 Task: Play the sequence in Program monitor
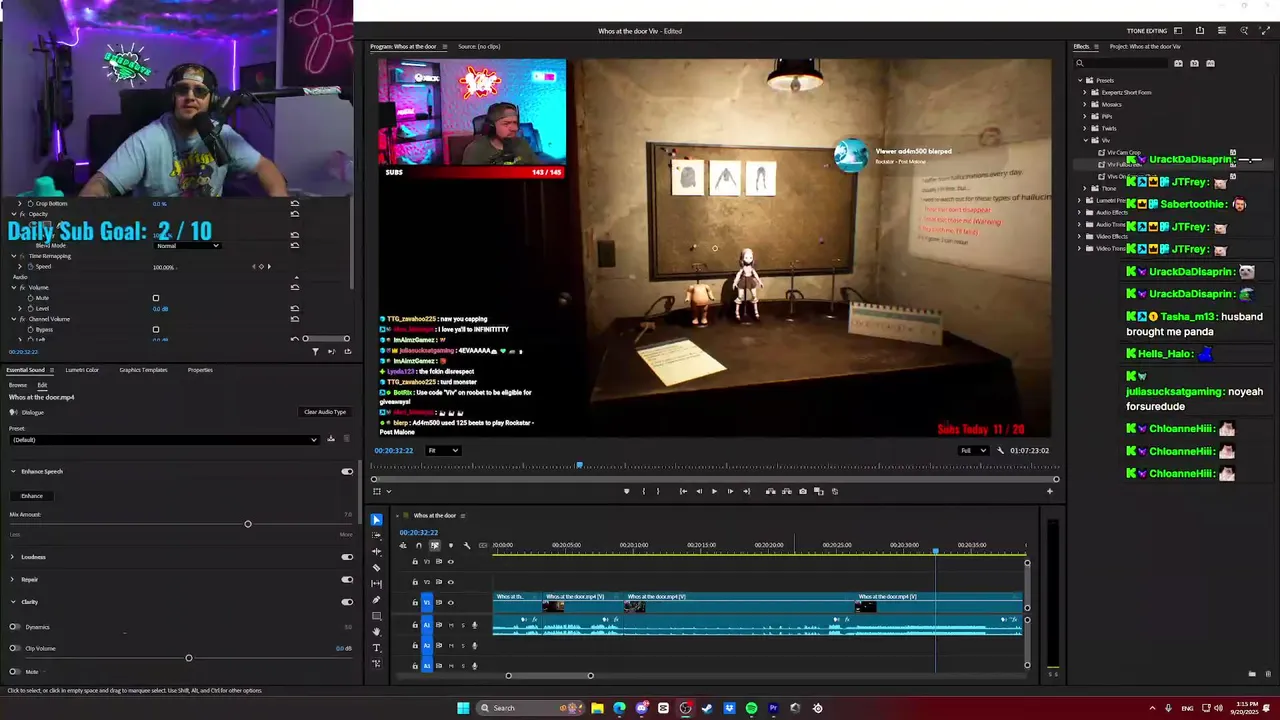click(x=714, y=491)
